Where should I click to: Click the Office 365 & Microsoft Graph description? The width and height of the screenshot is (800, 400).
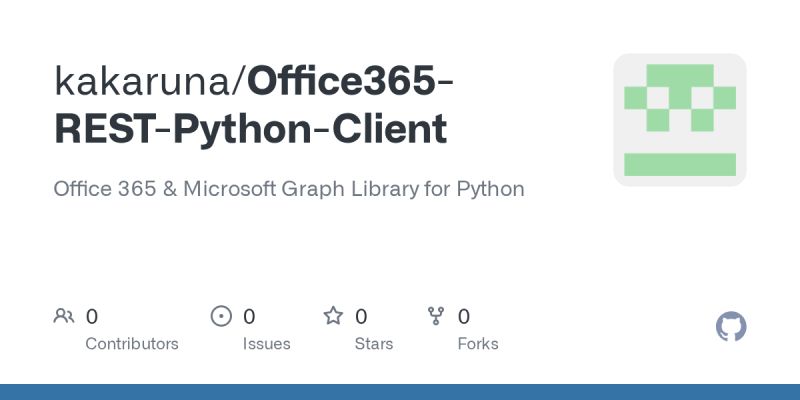click(289, 188)
